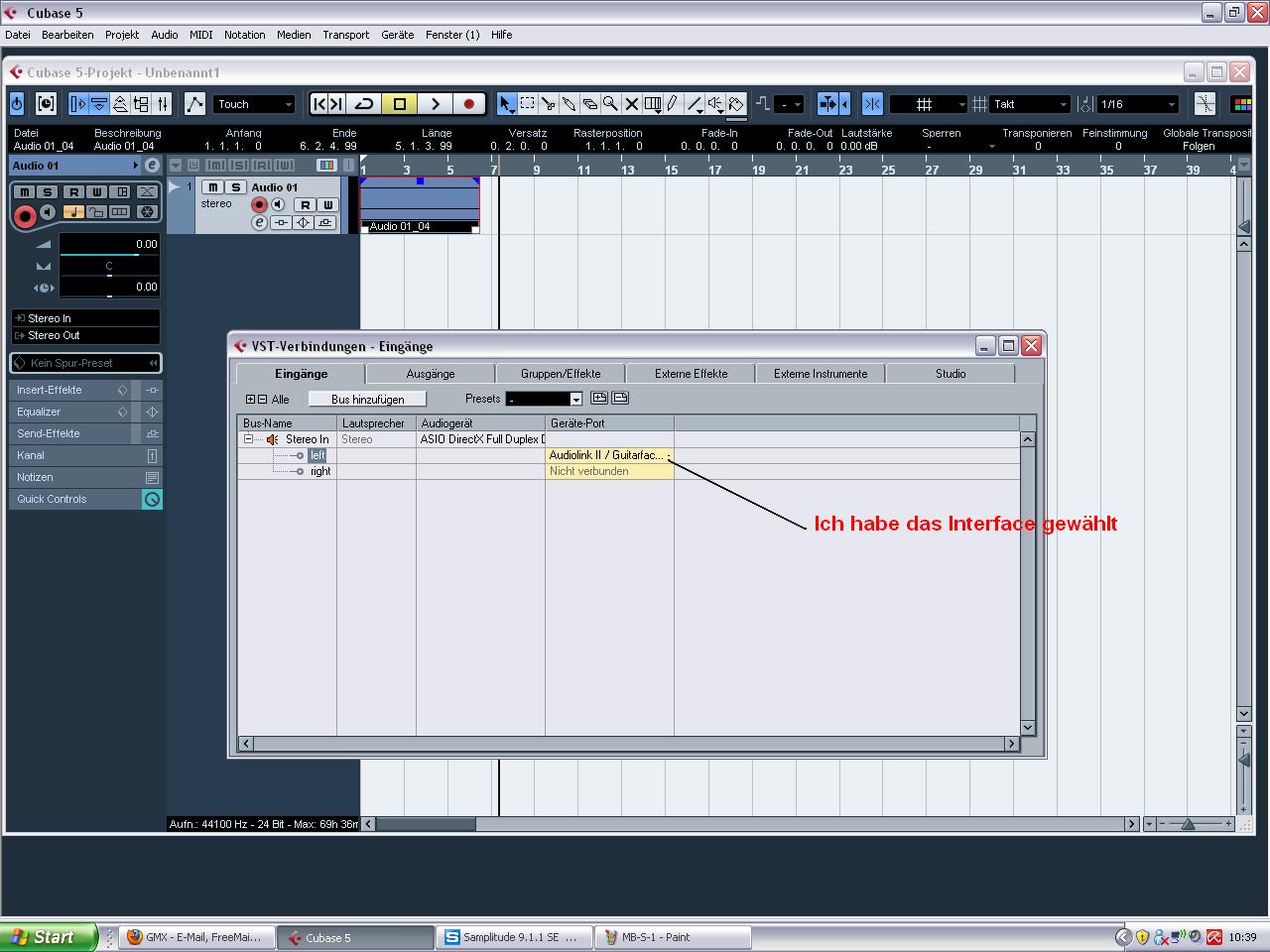
Task: Select the mute X tool
Action: pos(631,103)
